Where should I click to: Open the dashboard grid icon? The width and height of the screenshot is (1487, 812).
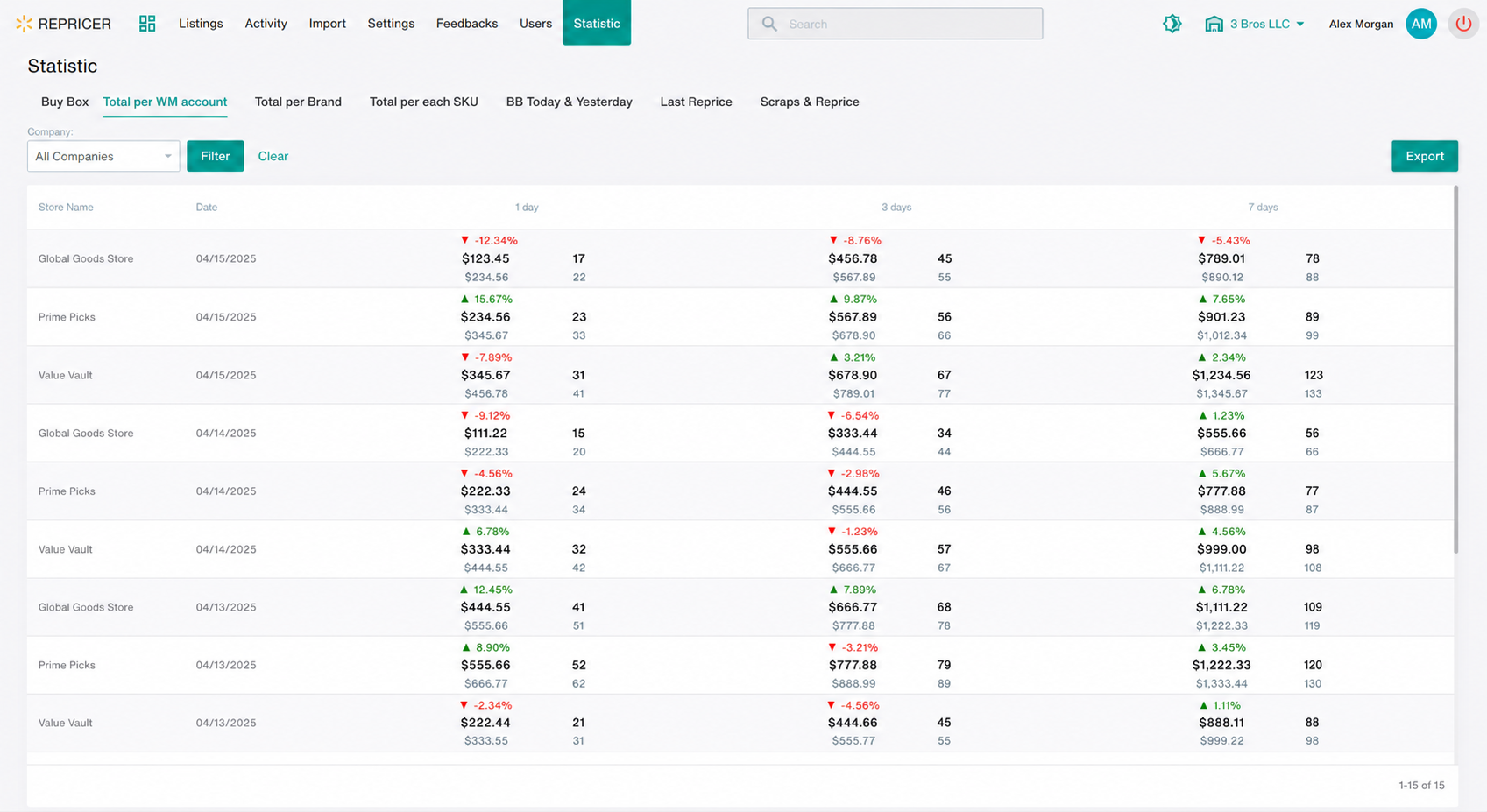pyautogui.click(x=147, y=24)
